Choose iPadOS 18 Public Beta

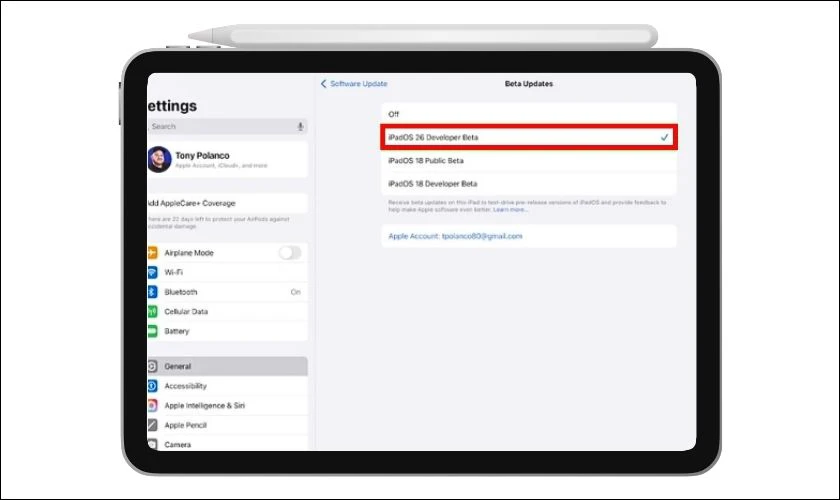529,160
